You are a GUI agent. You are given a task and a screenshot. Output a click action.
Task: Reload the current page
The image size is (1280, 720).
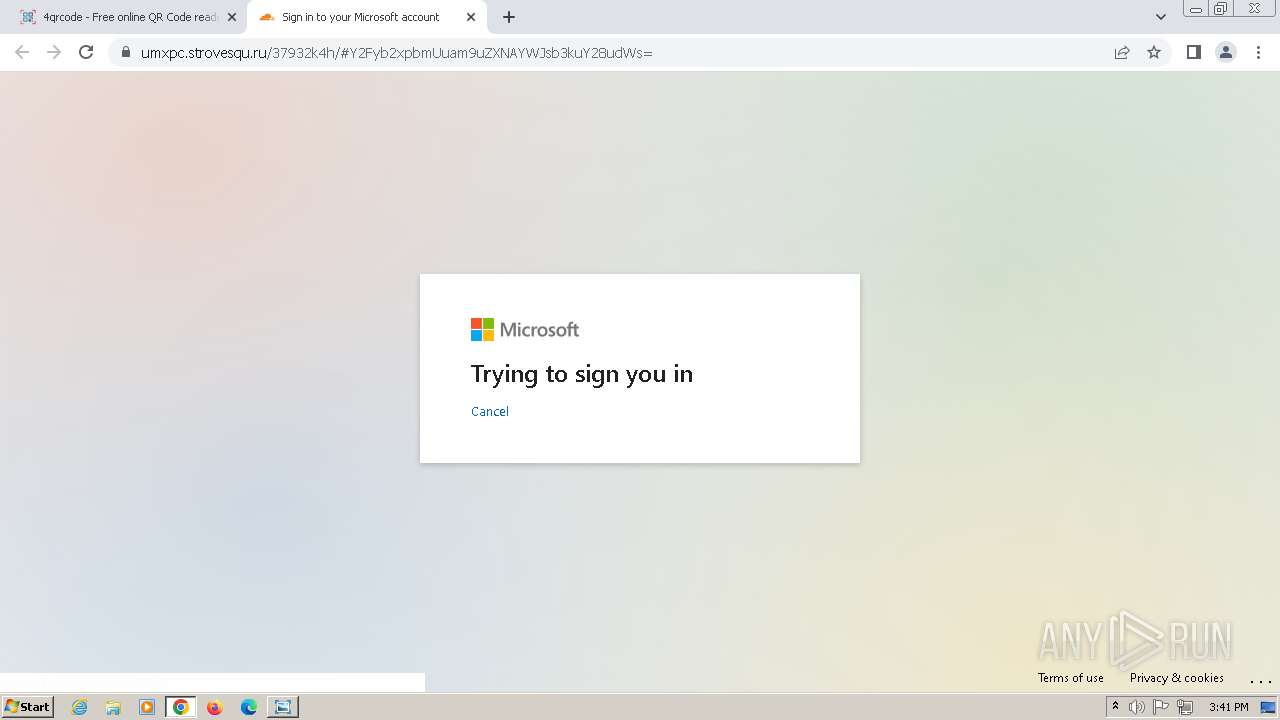86,52
